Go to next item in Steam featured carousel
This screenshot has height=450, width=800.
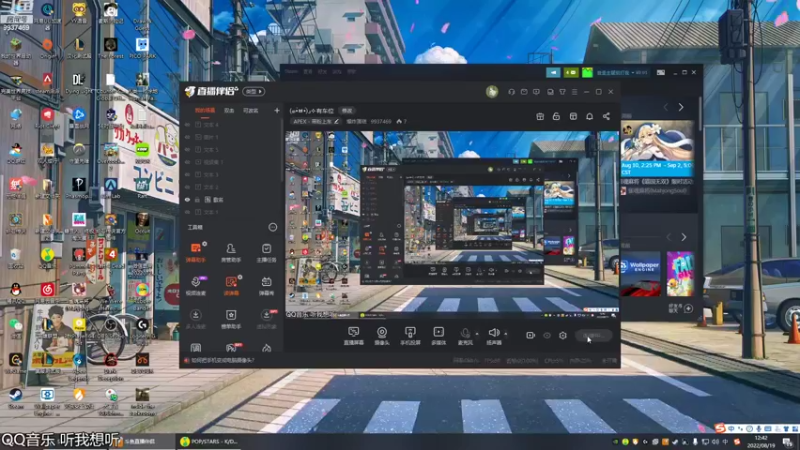(x=681, y=107)
